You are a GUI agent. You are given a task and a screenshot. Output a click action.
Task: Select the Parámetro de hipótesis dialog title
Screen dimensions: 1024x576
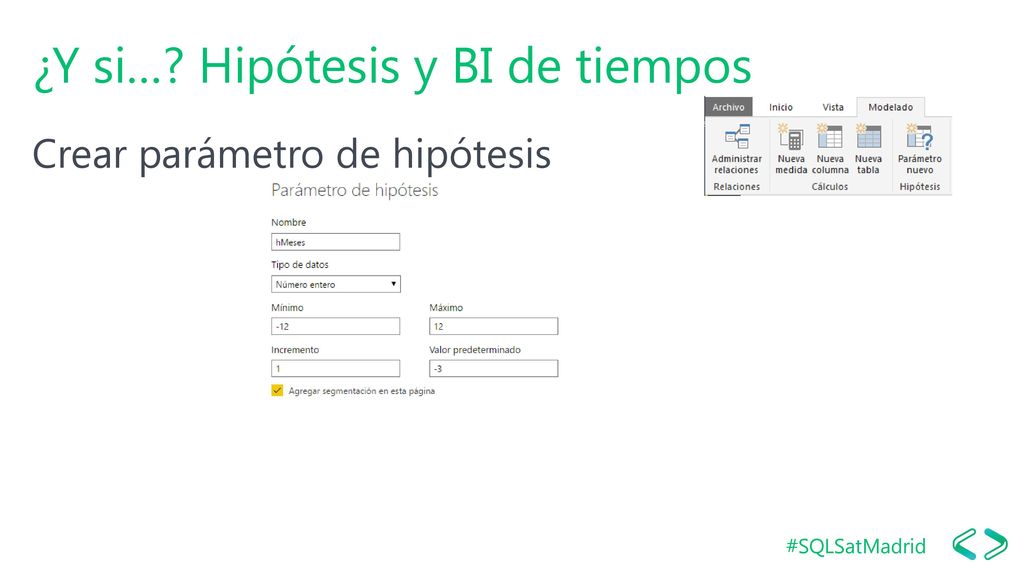coord(355,190)
